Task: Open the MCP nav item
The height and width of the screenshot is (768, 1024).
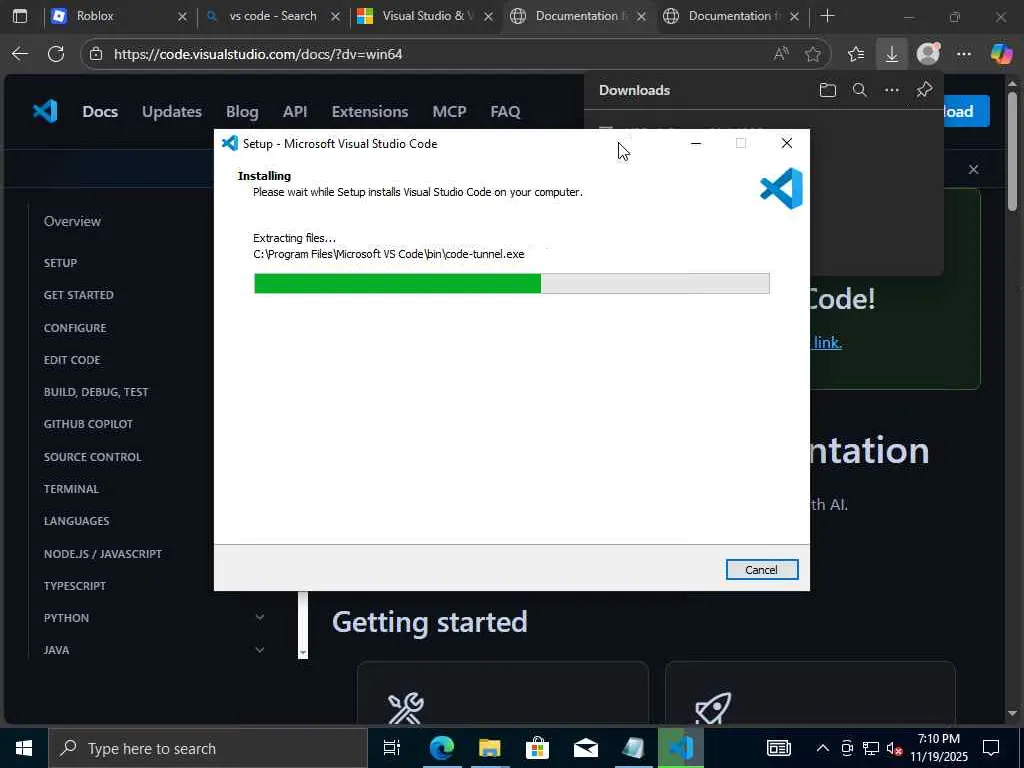Action: click(x=449, y=112)
